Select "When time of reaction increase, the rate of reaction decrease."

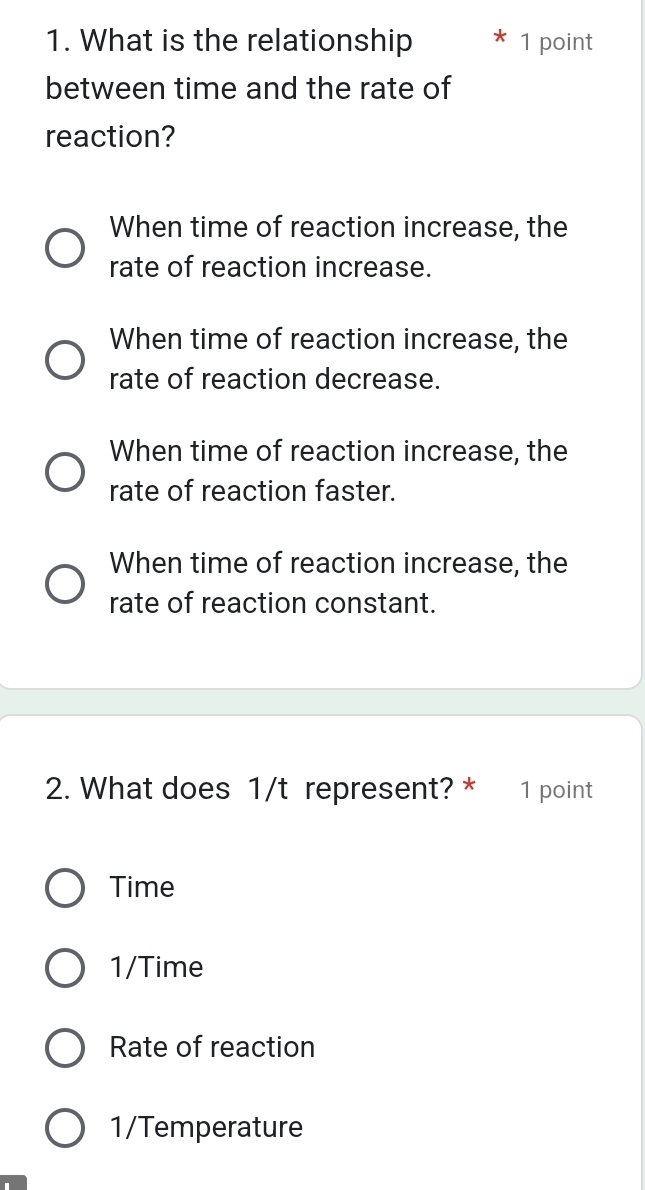click(63, 359)
